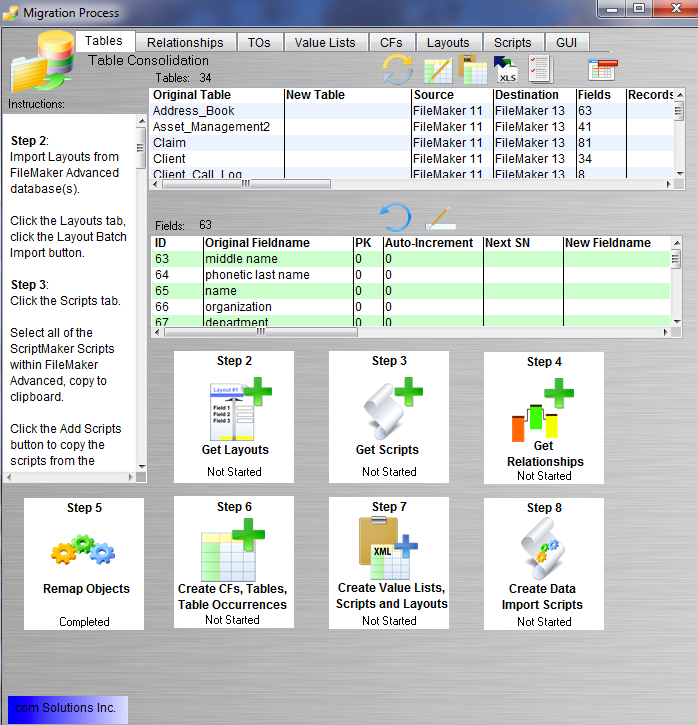Click FileMaker 13 destination in Claim row

pyautogui.click(x=530, y=143)
